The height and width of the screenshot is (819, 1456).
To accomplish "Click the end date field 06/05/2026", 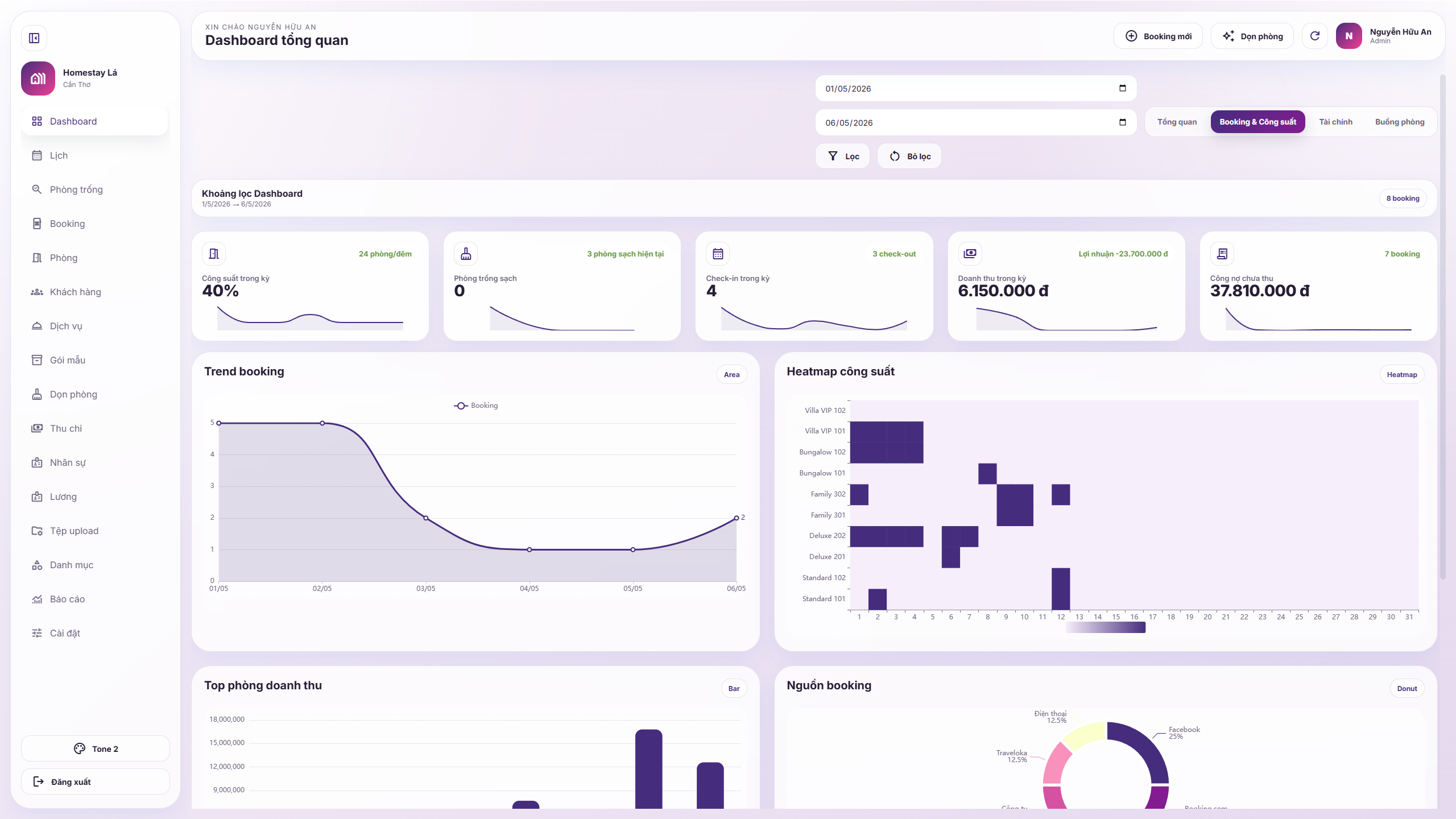I will [x=976, y=122].
